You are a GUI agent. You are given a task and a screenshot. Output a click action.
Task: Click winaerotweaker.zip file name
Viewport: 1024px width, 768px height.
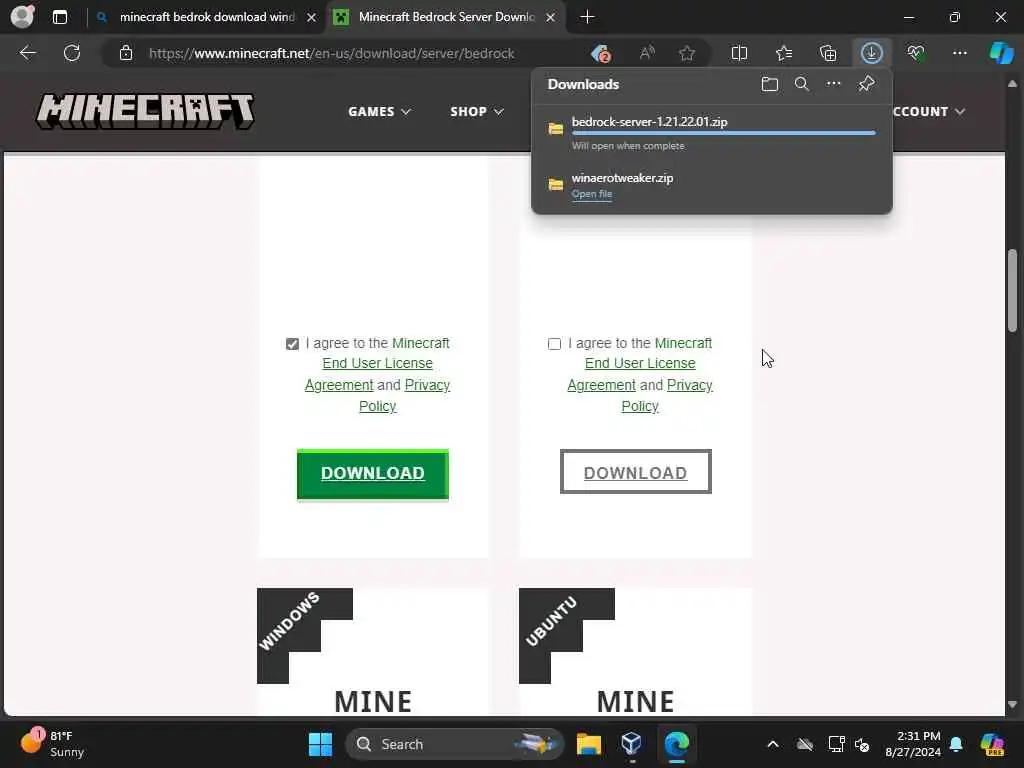622,178
